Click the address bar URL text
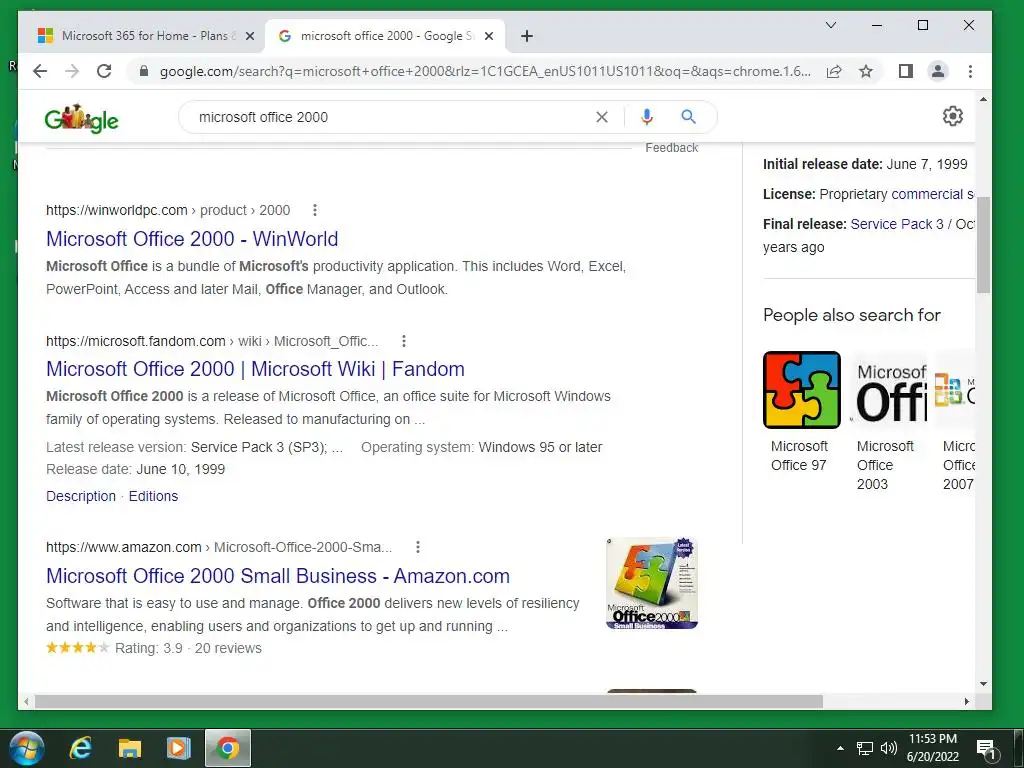 (485, 71)
